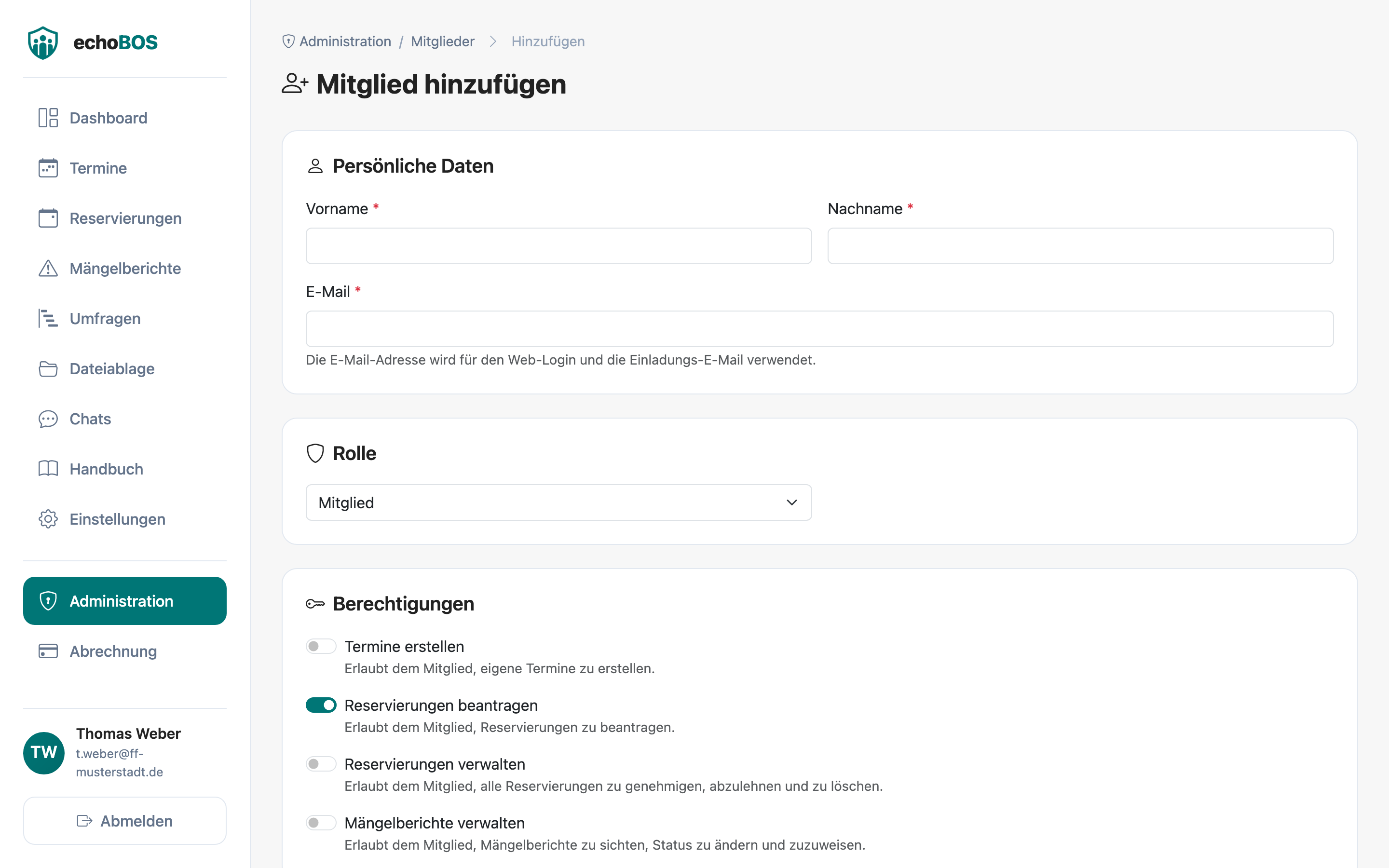Open Termine in the sidebar
The image size is (1389, 868).
click(124, 168)
